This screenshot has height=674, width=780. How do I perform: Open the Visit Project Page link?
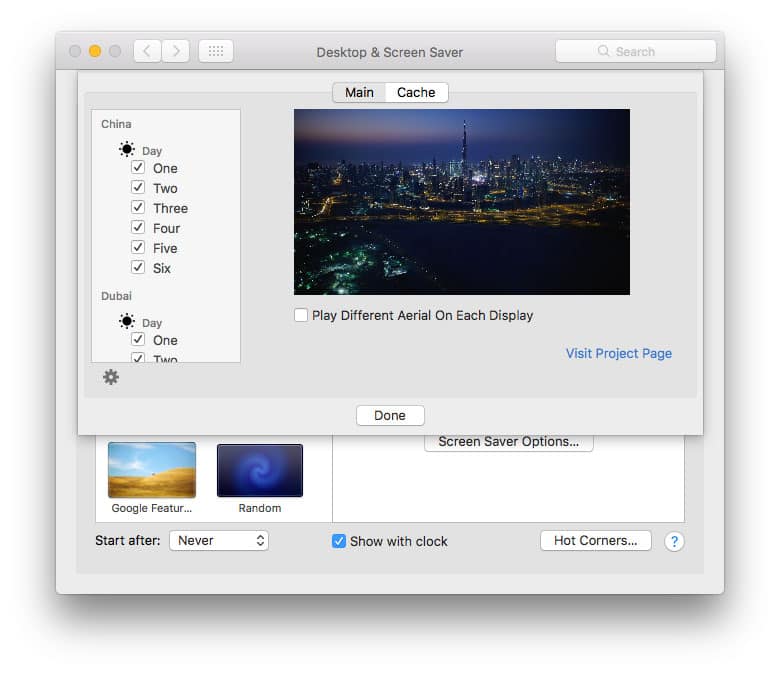click(618, 353)
